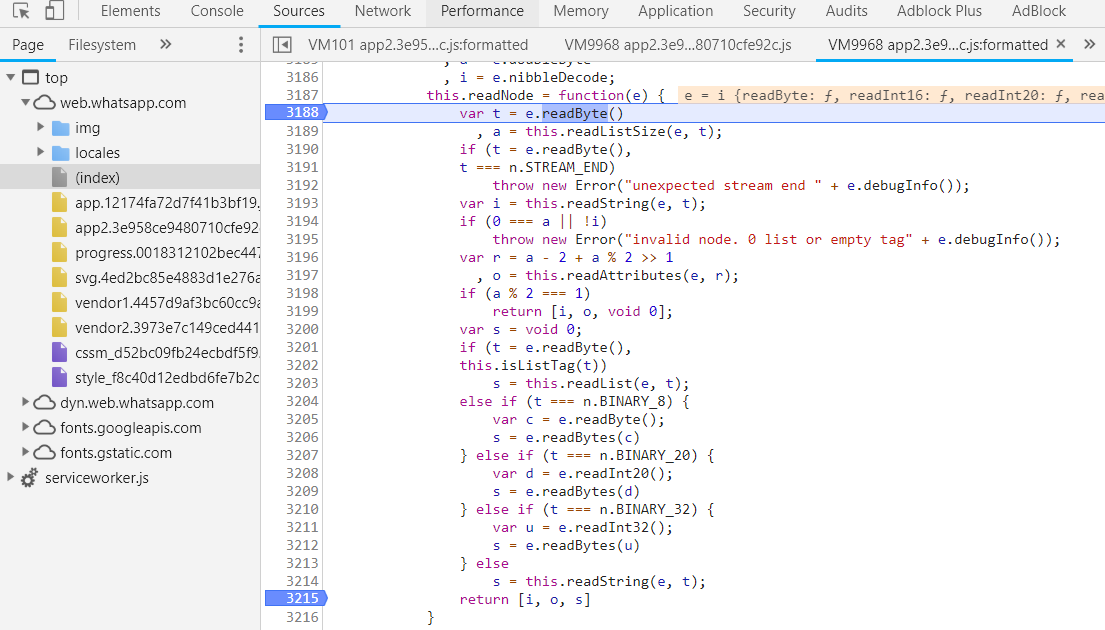The image size is (1105, 630).
Task: Collapse the web.whatsapp.com domain node
Action: [x=25, y=102]
